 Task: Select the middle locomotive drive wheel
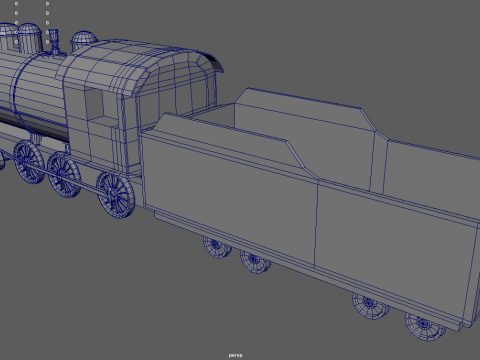[x=64, y=174]
